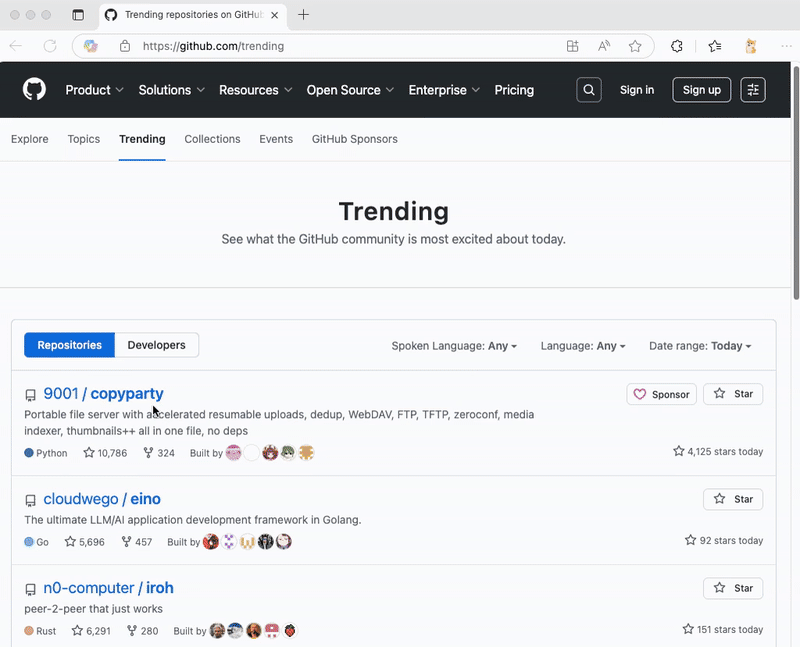800x647 pixels.
Task: Switch to Developers view
Action: [x=157, y=345]
